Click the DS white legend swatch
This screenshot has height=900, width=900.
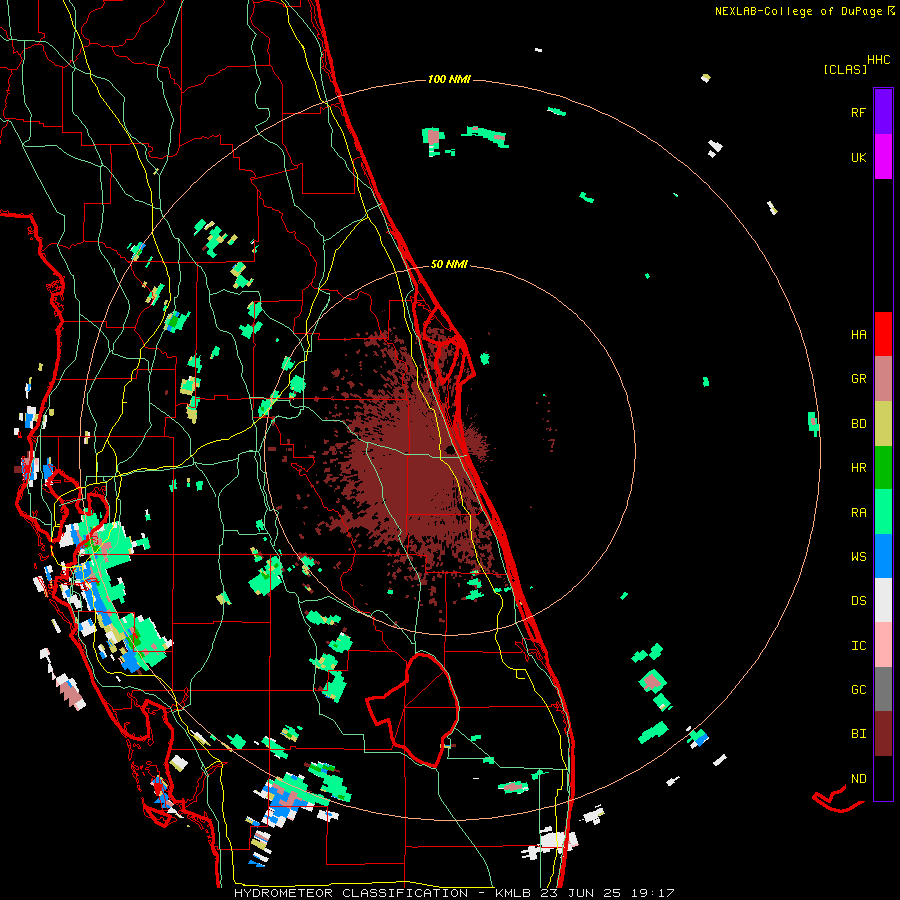[883, 600]
